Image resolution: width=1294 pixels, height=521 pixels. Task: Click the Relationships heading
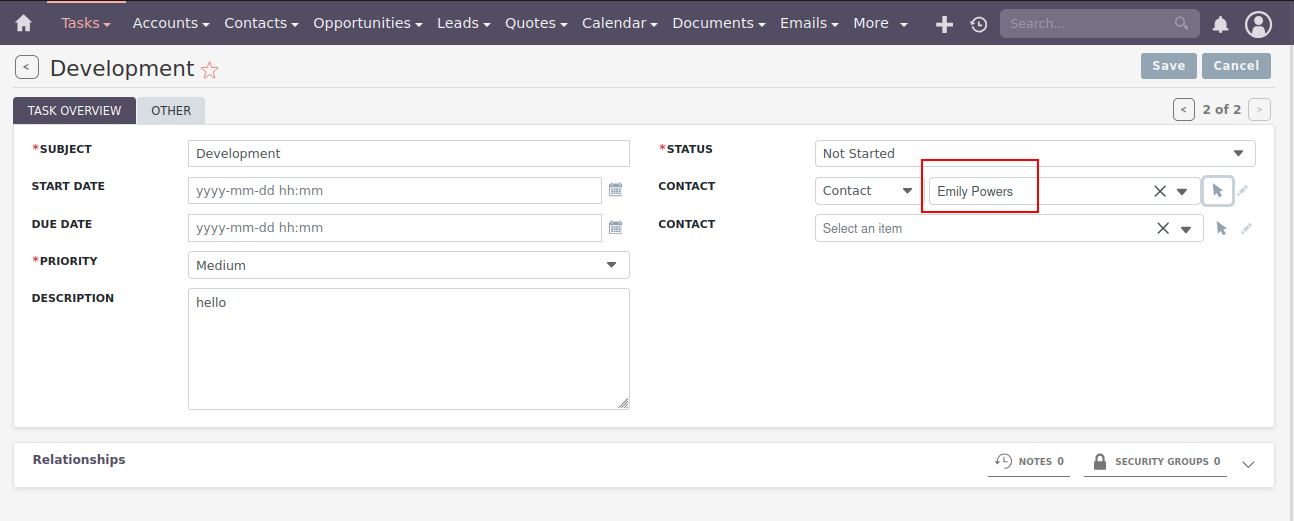pos(79,459)
